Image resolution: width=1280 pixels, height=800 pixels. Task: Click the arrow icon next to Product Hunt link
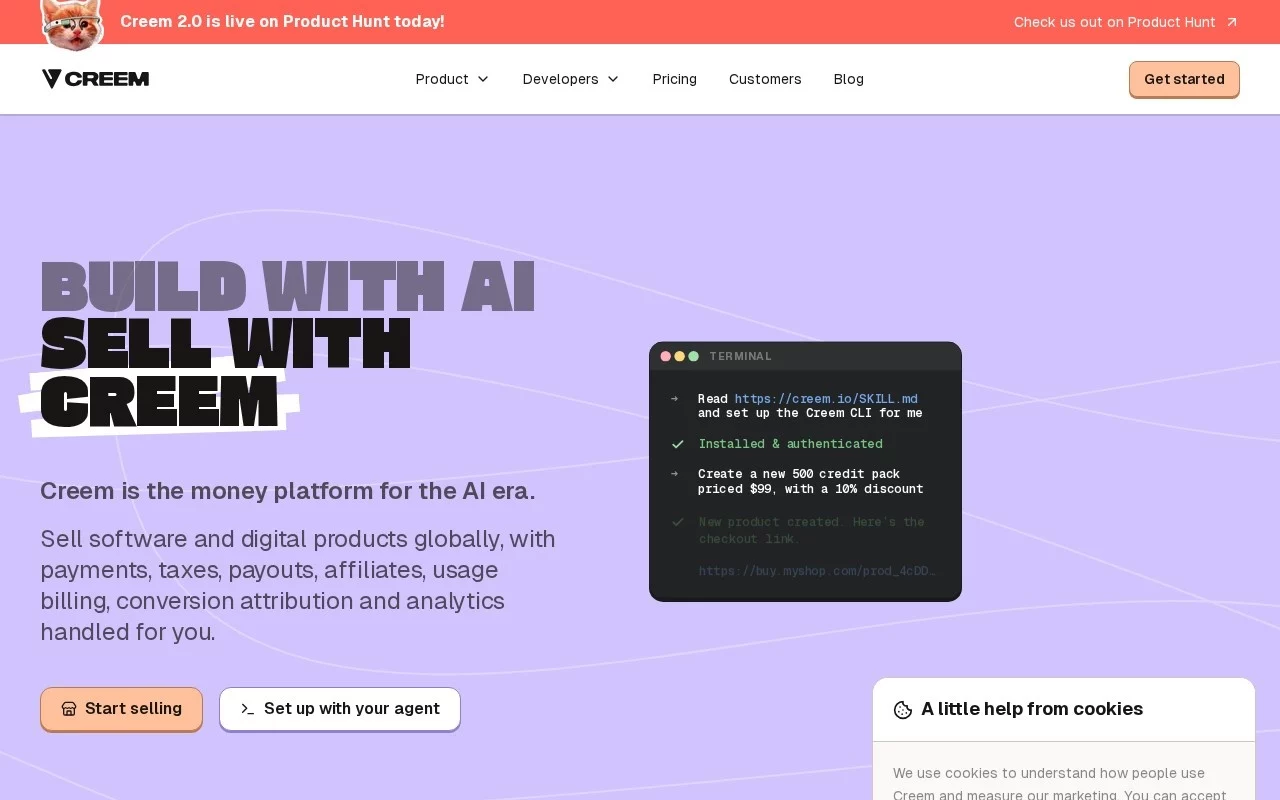(1232, 22)
